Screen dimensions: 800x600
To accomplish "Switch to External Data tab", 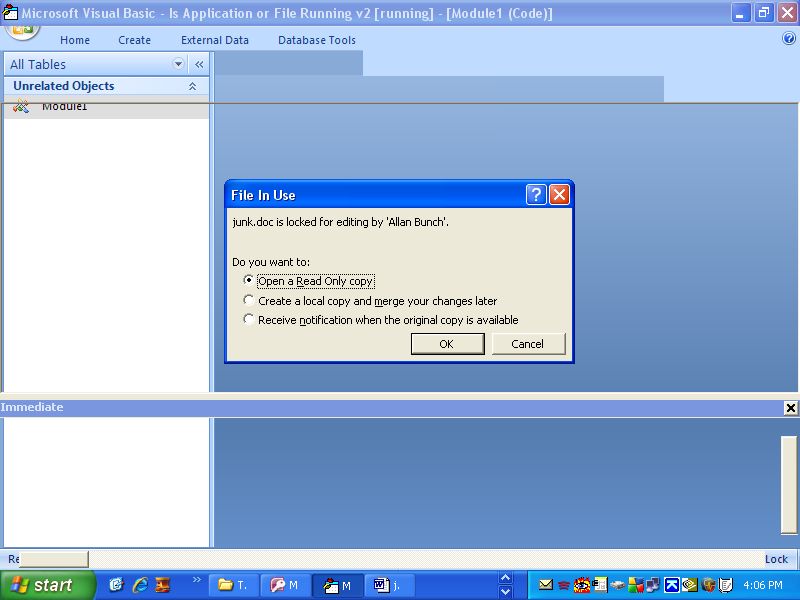I will [x=215, y=40].
